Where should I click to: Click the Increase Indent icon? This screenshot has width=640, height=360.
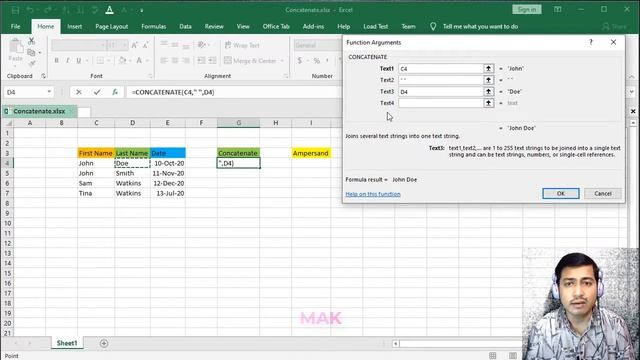[212, 60]
